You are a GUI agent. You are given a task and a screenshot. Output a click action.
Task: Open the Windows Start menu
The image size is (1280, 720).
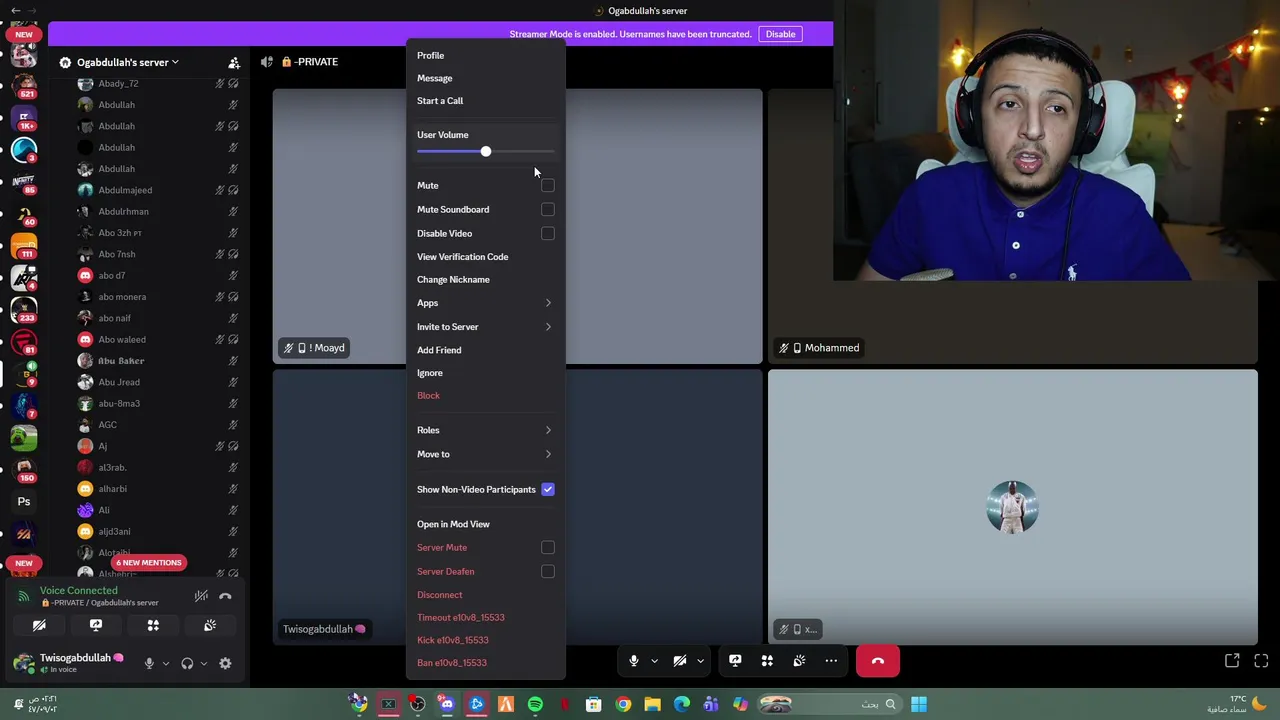point(919,705)
